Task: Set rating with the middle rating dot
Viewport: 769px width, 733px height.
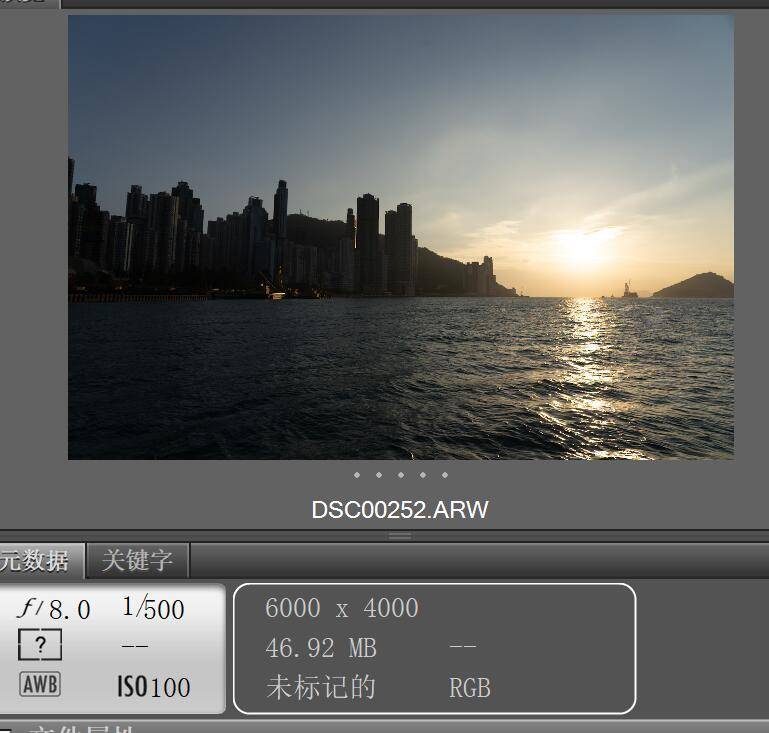Action: 400,475
